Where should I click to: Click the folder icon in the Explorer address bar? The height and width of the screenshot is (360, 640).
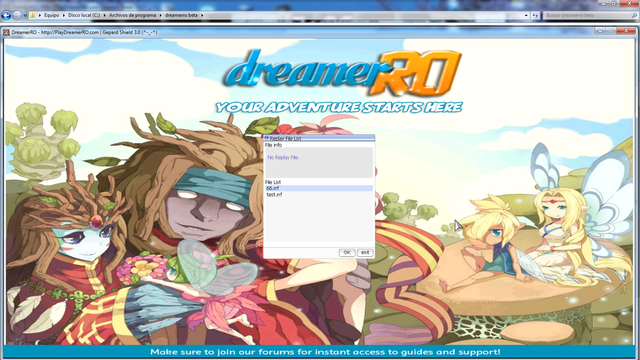pyautogui.click(x=33, y=16)
